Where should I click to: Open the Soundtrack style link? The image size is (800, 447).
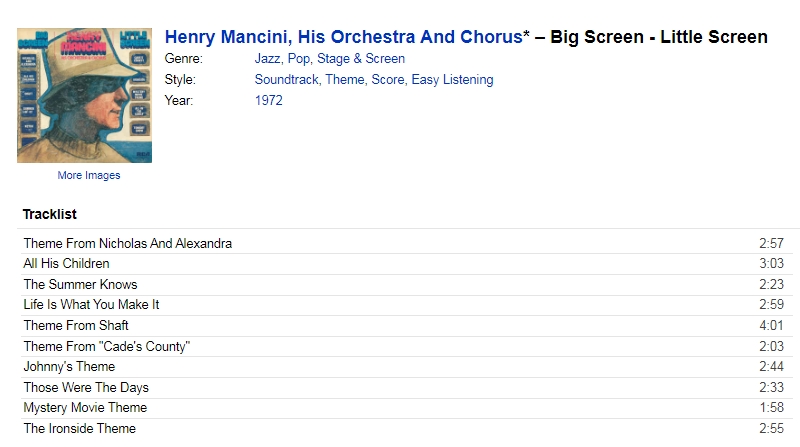pos(287,80)
